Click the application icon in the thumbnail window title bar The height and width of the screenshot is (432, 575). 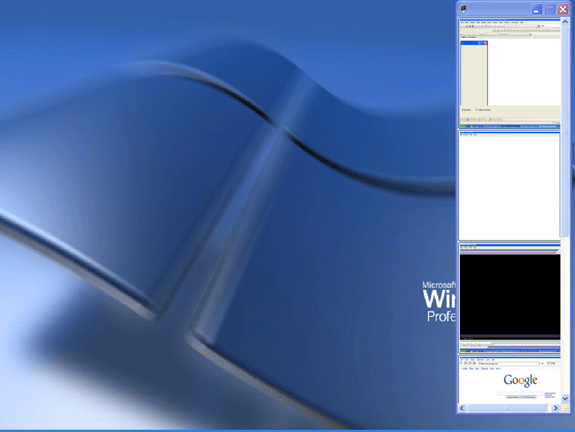[464, 9]
